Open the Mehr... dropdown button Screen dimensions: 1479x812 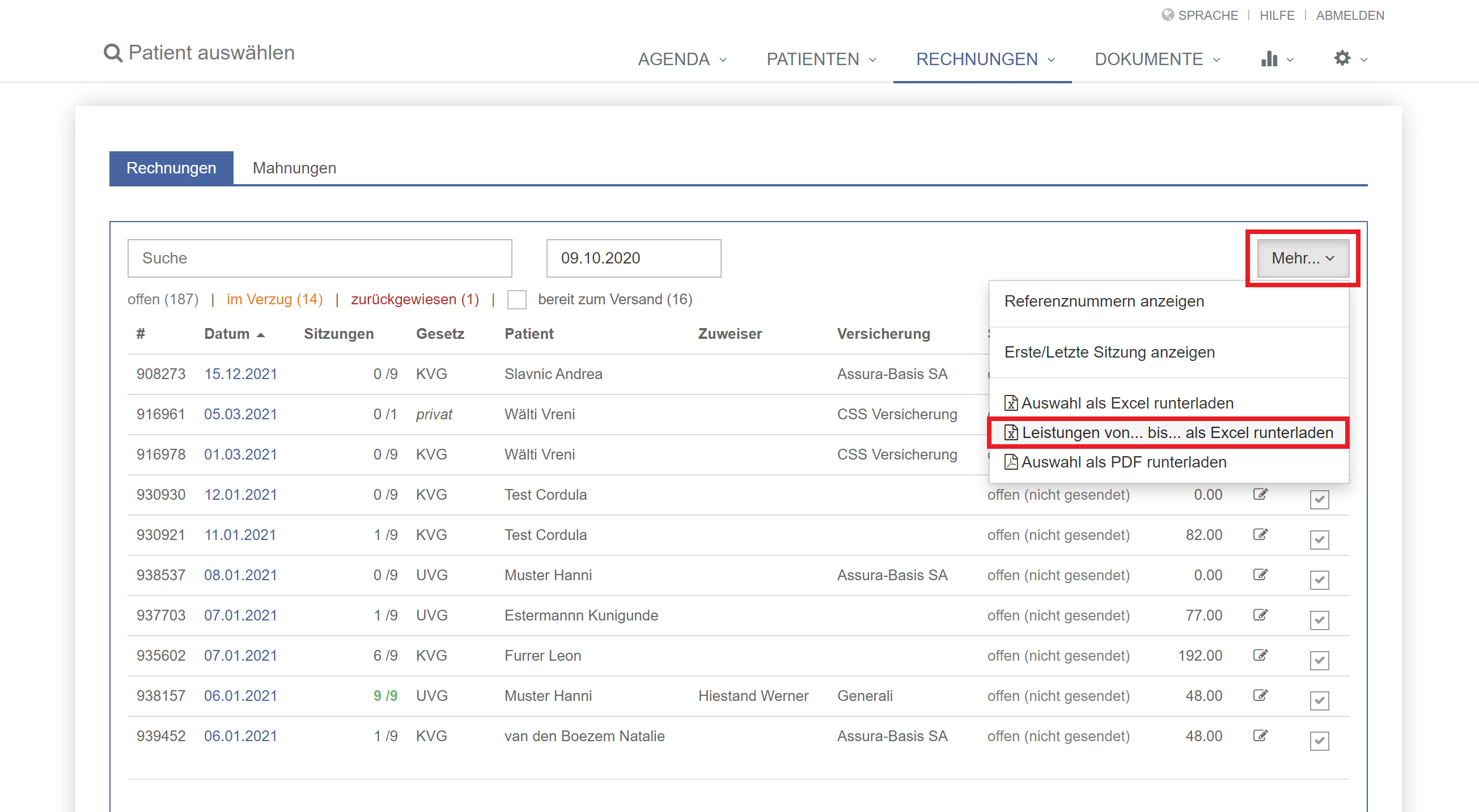[x=1303, y=258]
